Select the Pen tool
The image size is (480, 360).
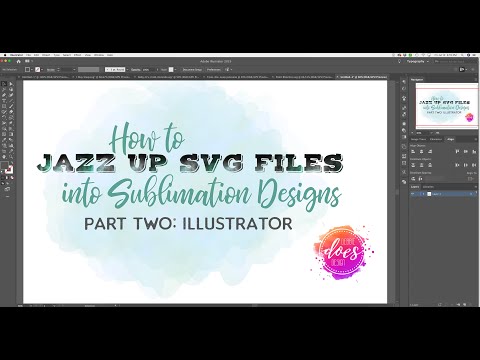click(4, 95)
